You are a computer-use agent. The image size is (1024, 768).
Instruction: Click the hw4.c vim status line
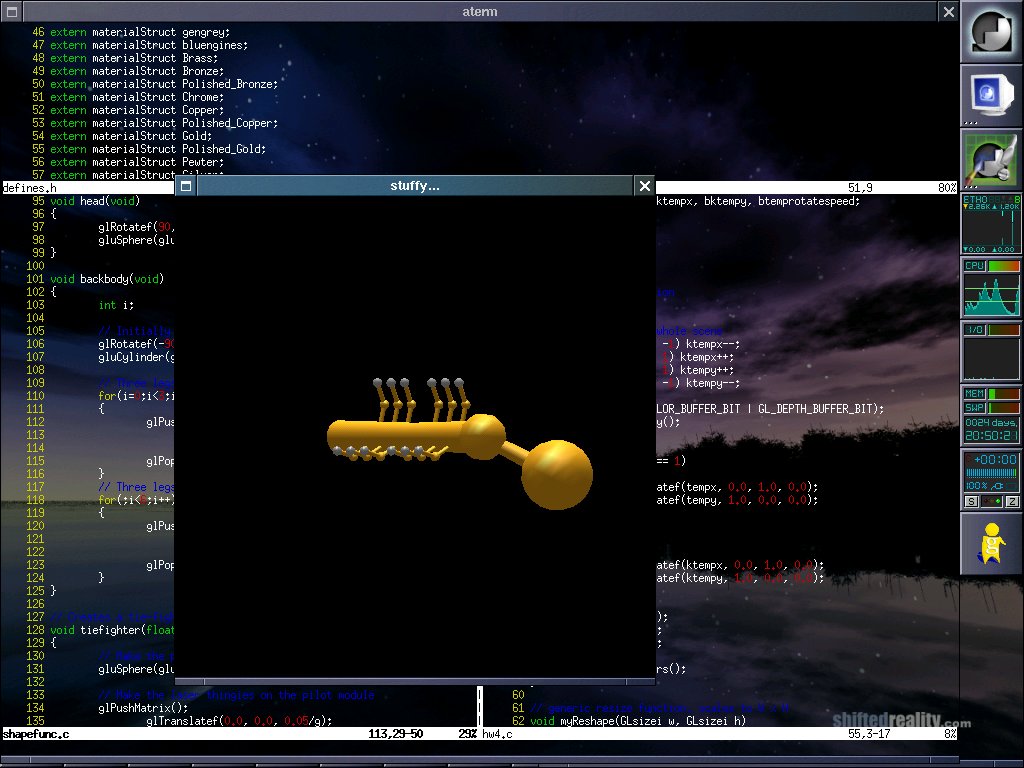tap(719, 734)
